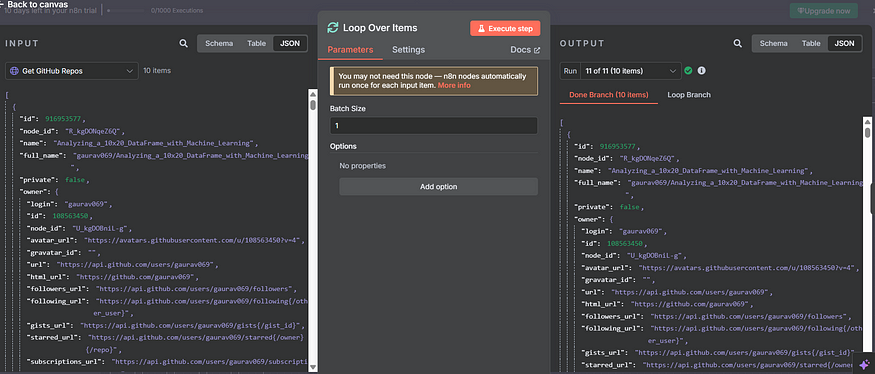Image resolution: width=875 pixels, height=374 pixels.
Task: Click the "followers_url" value in OUTPUT JSON
Action: pos(749,317)
